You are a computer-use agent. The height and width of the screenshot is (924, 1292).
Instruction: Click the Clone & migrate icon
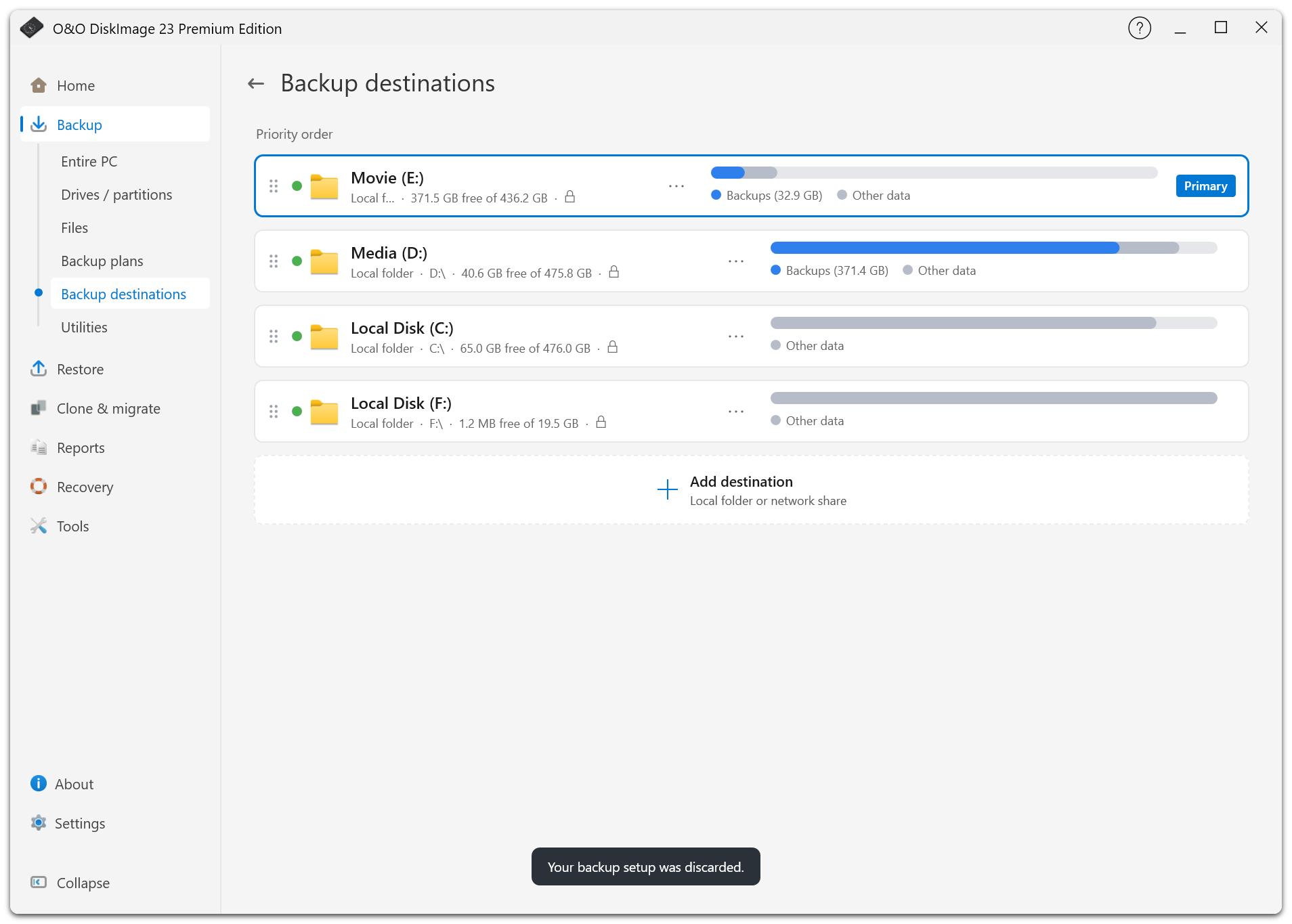pos(39,408)
